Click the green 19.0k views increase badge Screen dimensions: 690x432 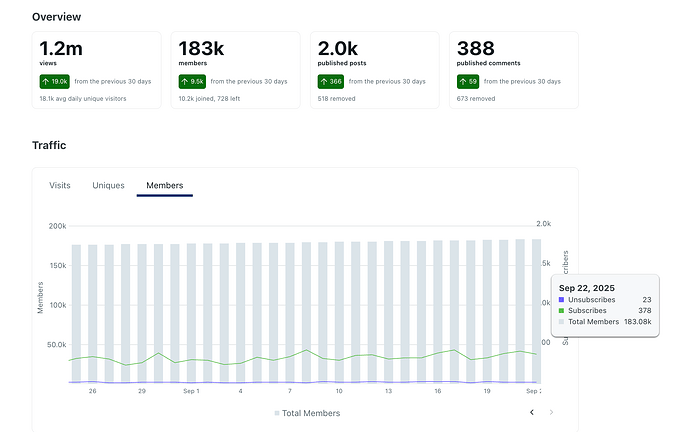click(54, 82)
